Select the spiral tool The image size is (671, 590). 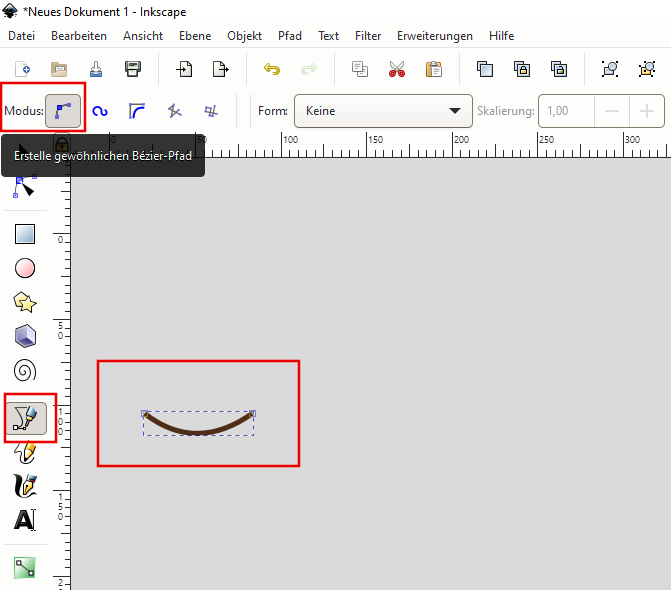pos(25,371)
